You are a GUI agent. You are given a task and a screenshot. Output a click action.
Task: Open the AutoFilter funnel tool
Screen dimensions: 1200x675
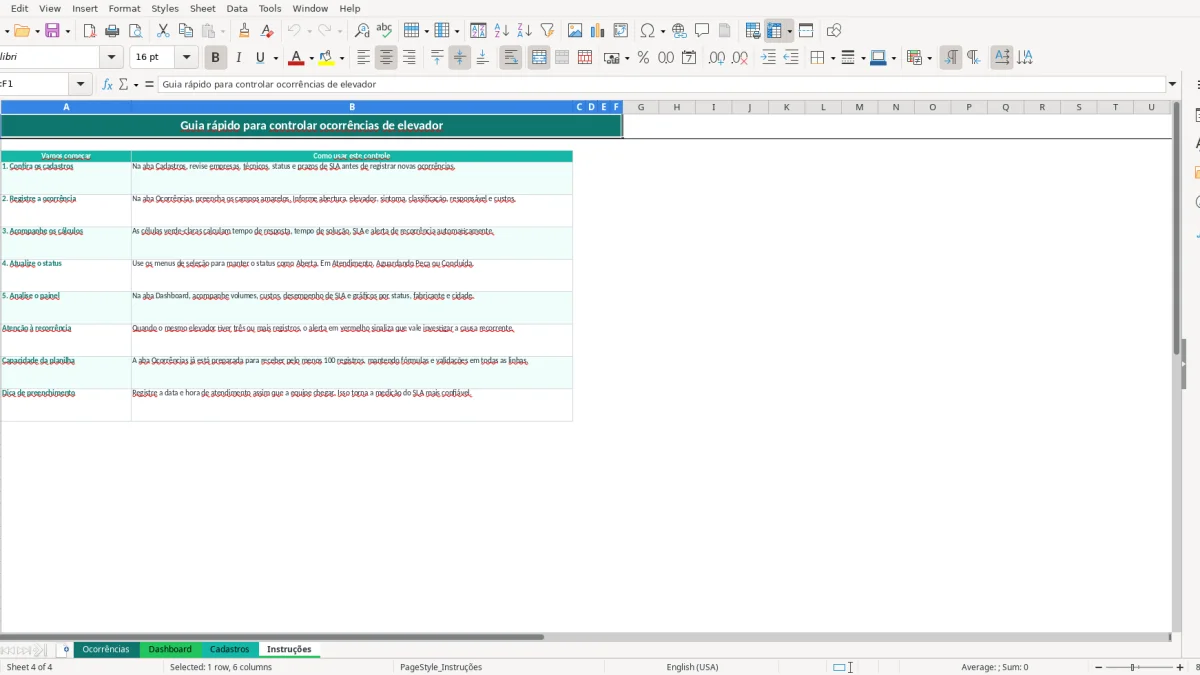click(x=547, y=31)
